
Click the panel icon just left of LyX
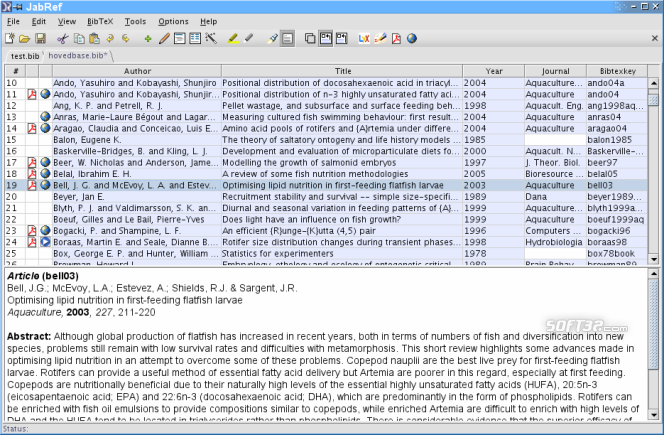point(341,39)
